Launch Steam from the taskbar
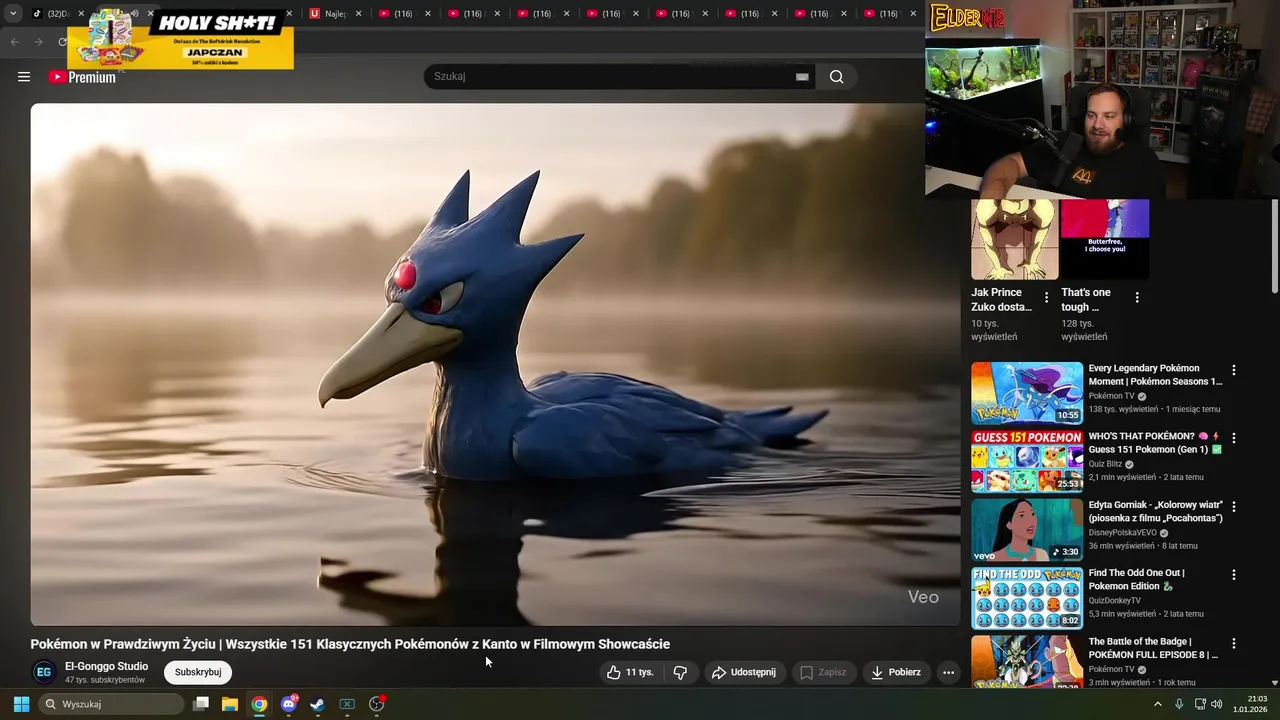The image size is (1280, 720). (317, 704)
